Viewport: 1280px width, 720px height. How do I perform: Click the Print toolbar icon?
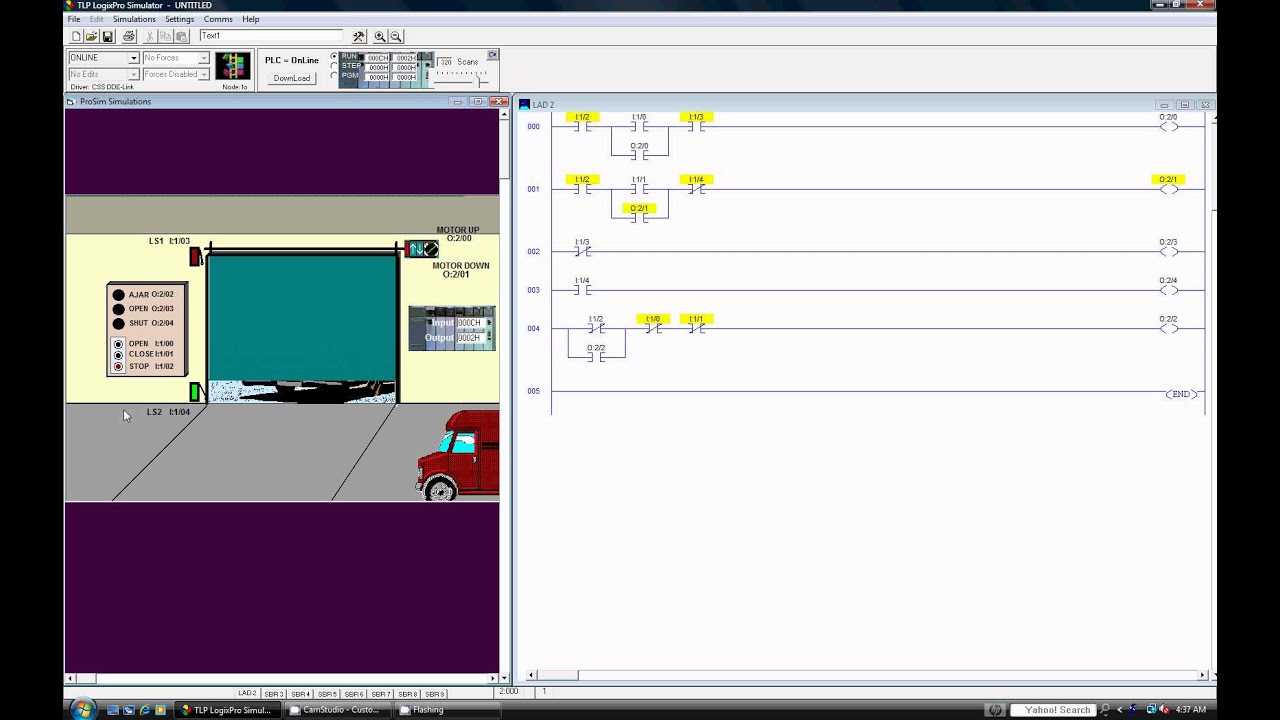[x=129, y=36]
